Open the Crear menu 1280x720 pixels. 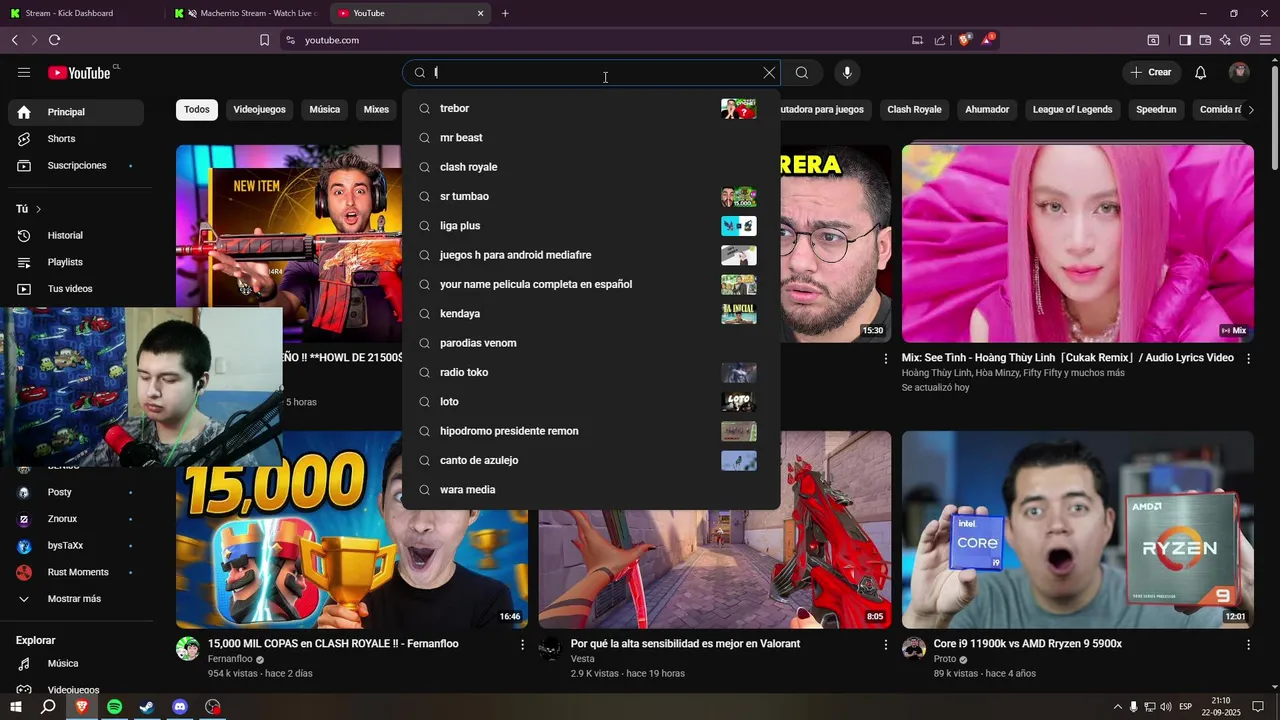pyautogui.click(x=1151, y=73)
